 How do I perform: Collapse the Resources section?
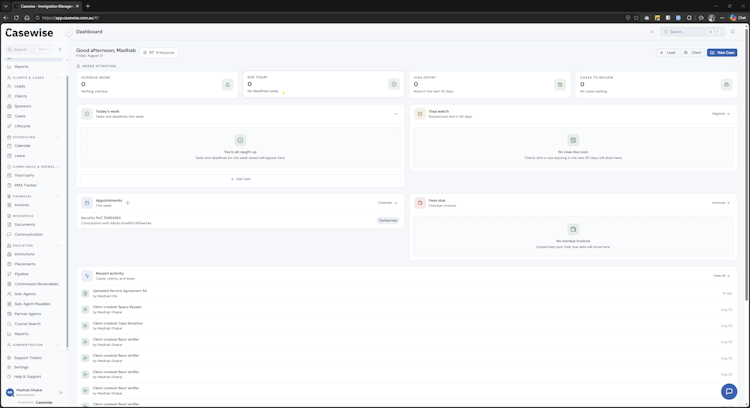(x=58, y=216)
